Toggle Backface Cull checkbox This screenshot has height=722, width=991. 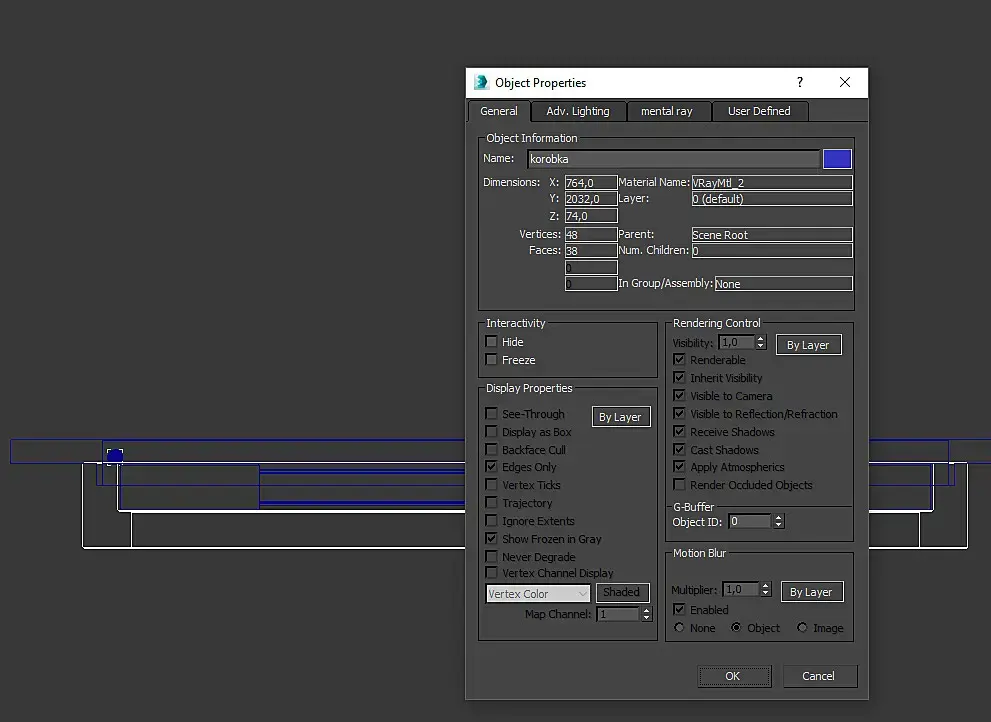point(491,450)
